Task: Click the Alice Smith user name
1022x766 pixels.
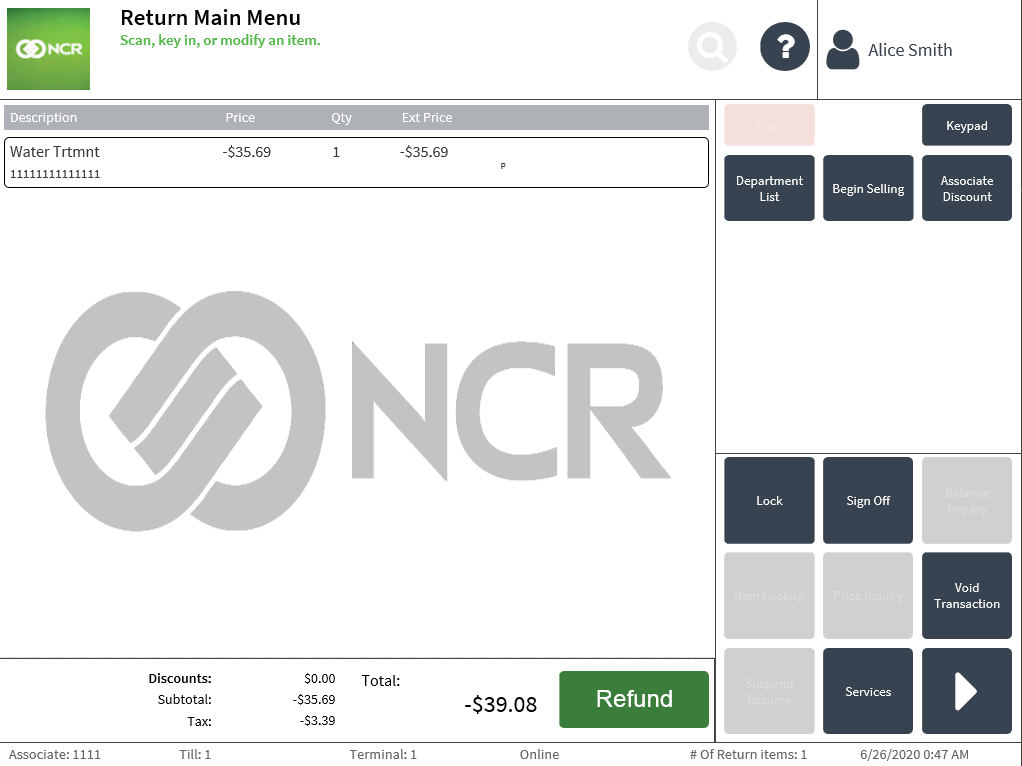Action: tap(910, 50)
